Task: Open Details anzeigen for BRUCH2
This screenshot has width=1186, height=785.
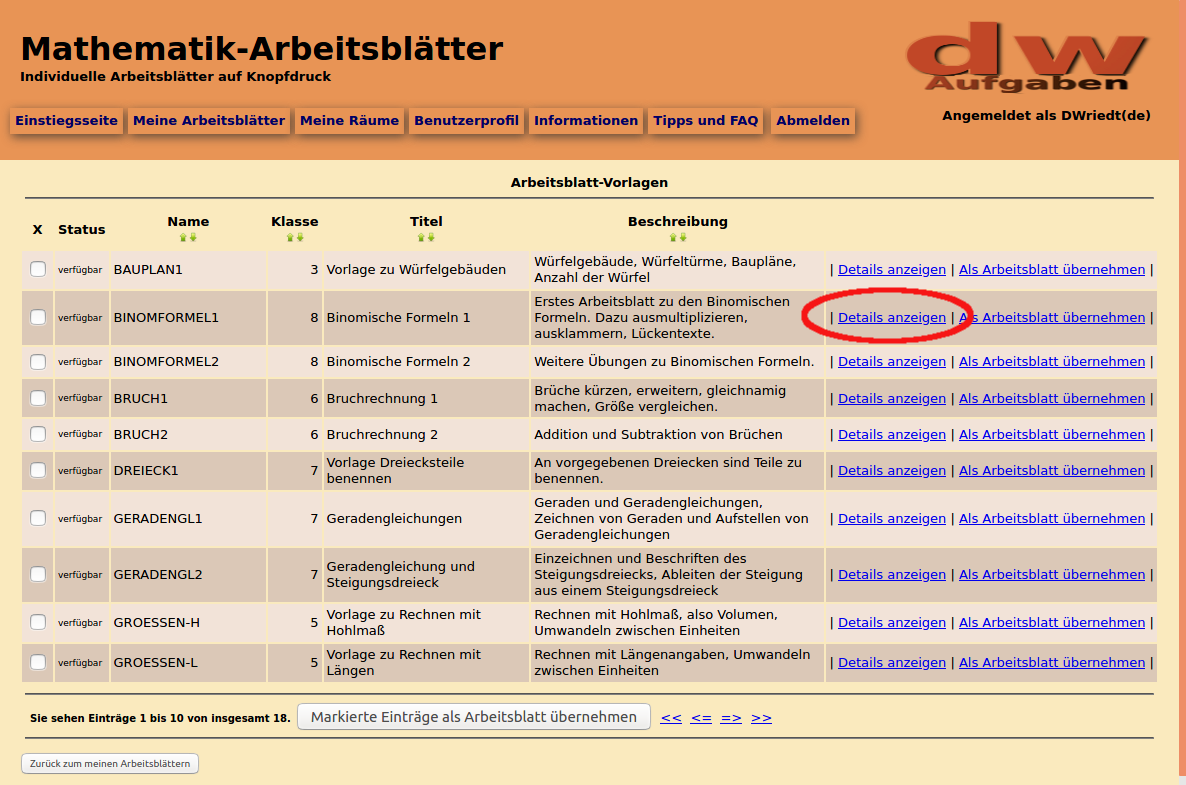Action: click(x=892, y=435)
